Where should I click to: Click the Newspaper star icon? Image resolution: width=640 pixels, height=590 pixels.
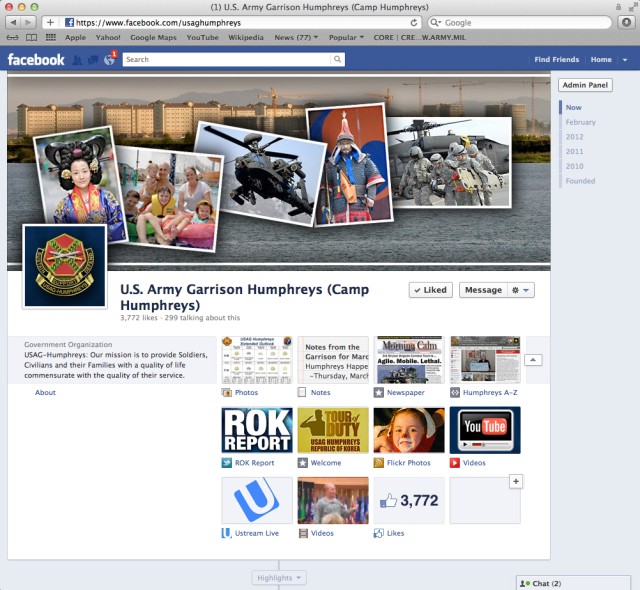pos(378,393)
